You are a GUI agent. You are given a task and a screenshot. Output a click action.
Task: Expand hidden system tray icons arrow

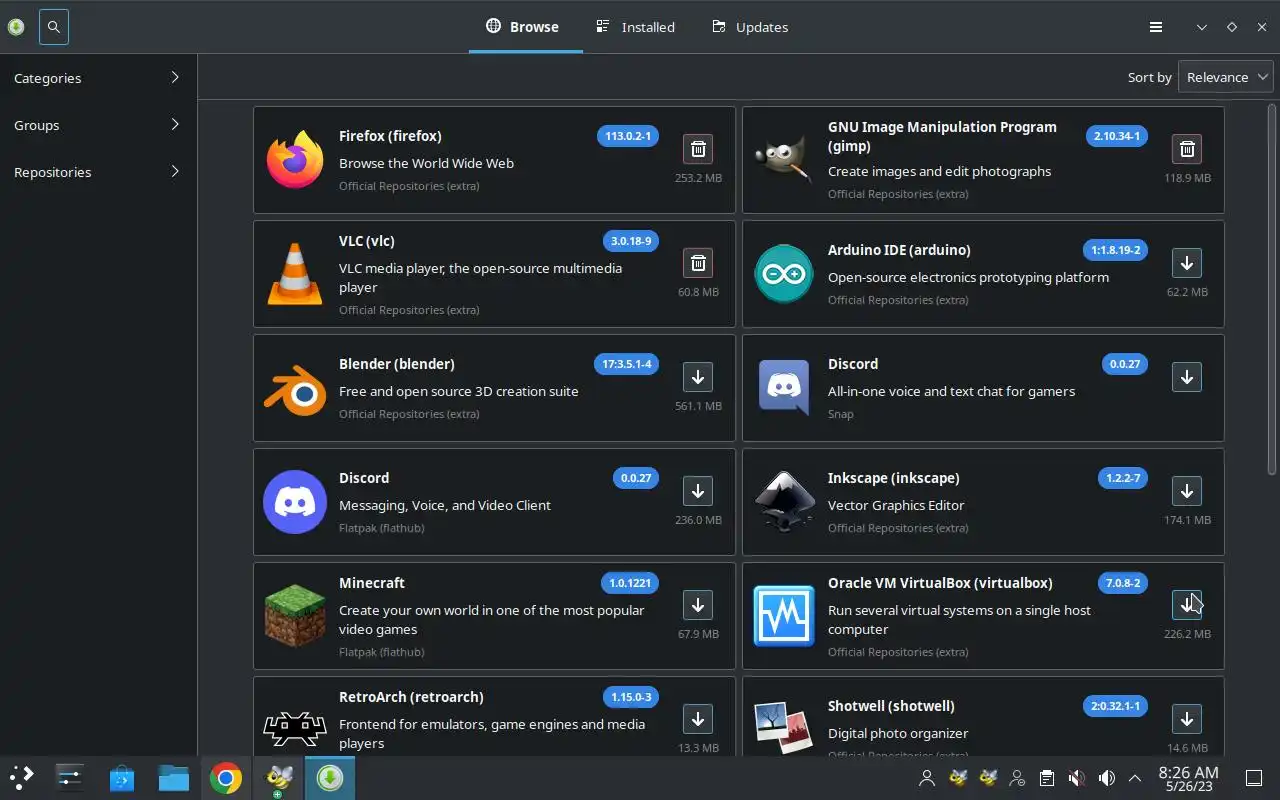tap(1135, 777)
